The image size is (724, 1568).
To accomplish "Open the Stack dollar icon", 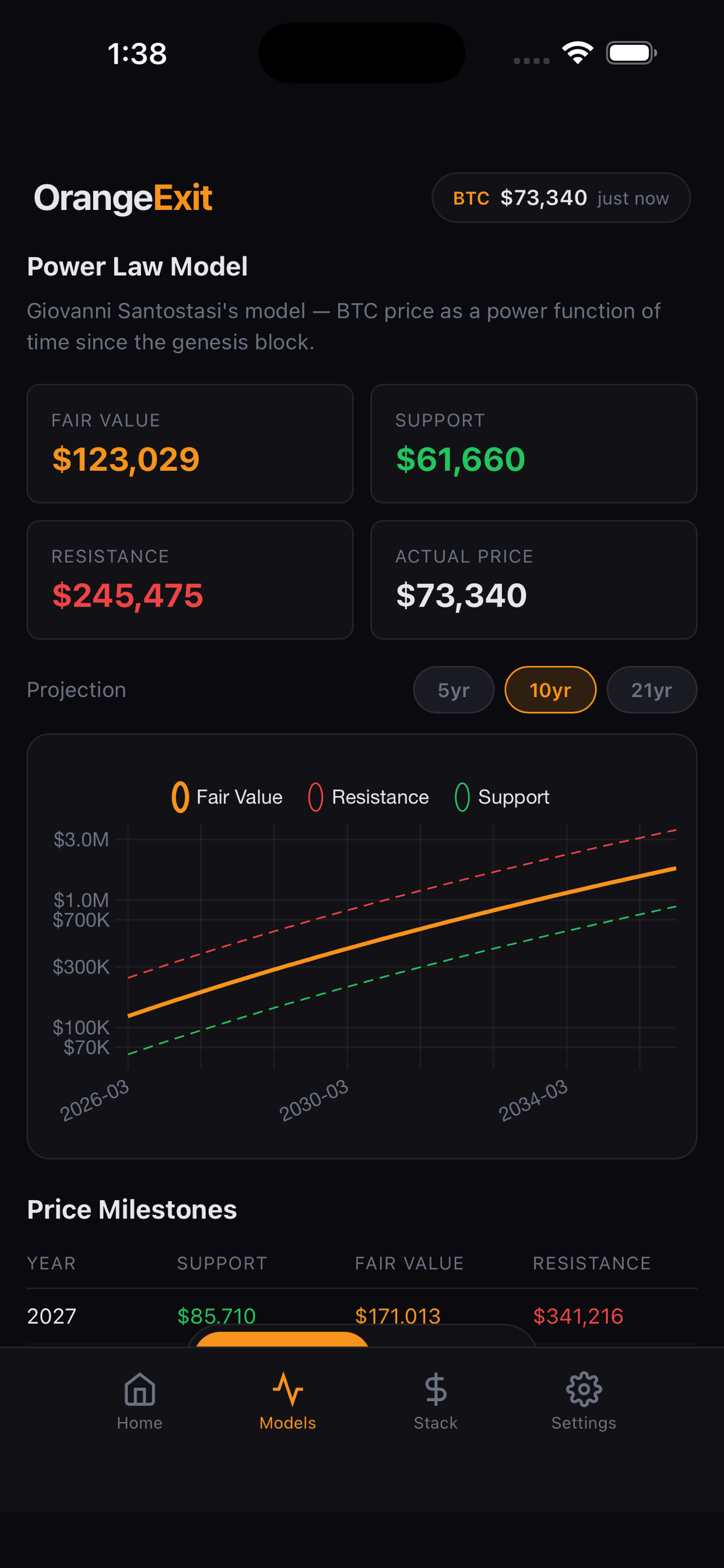I will pyautogui.click(x=435, y=1389).
